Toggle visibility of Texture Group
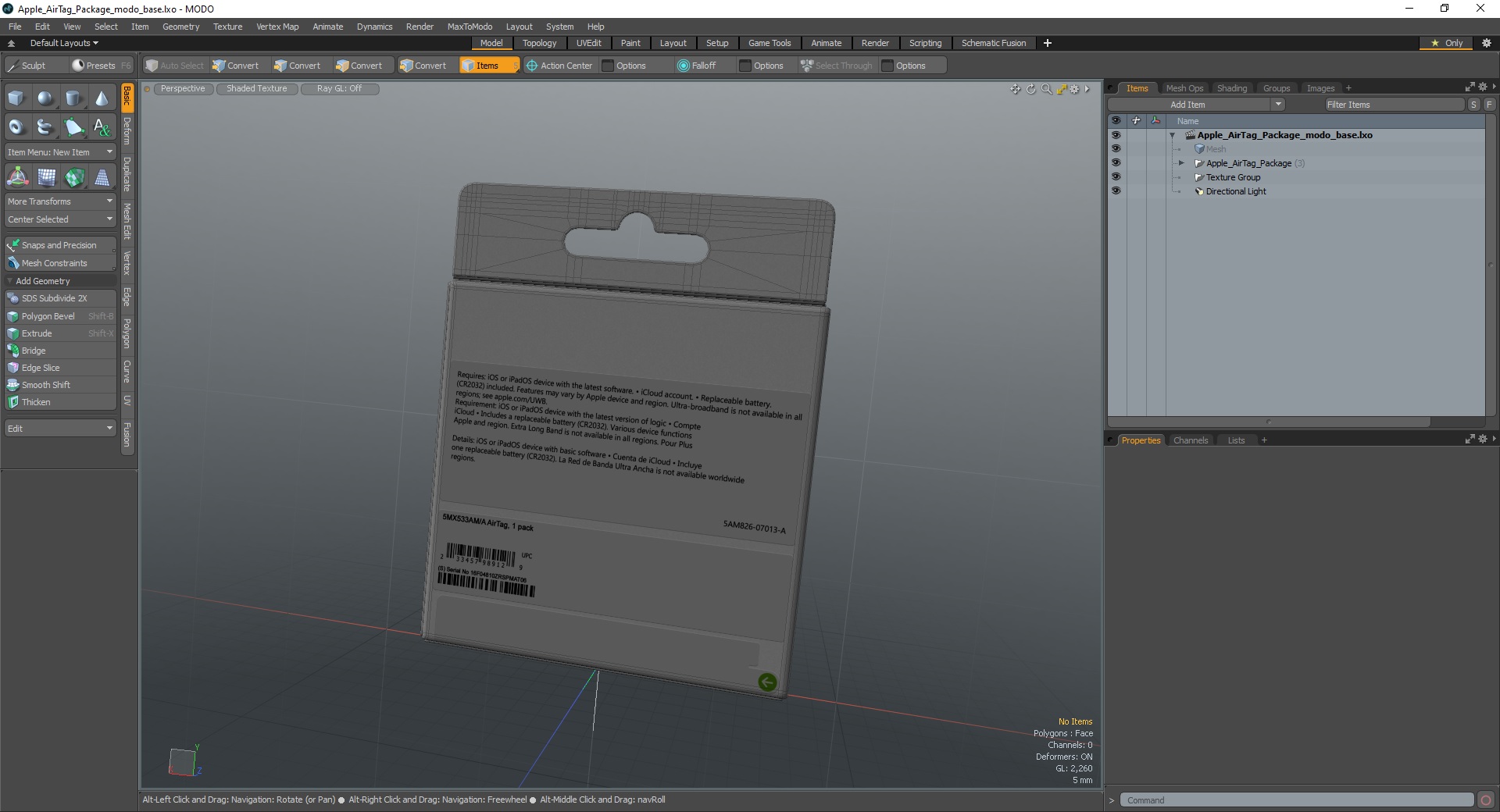Screen dimensions: 1500x812 (x=1116, y=177)
